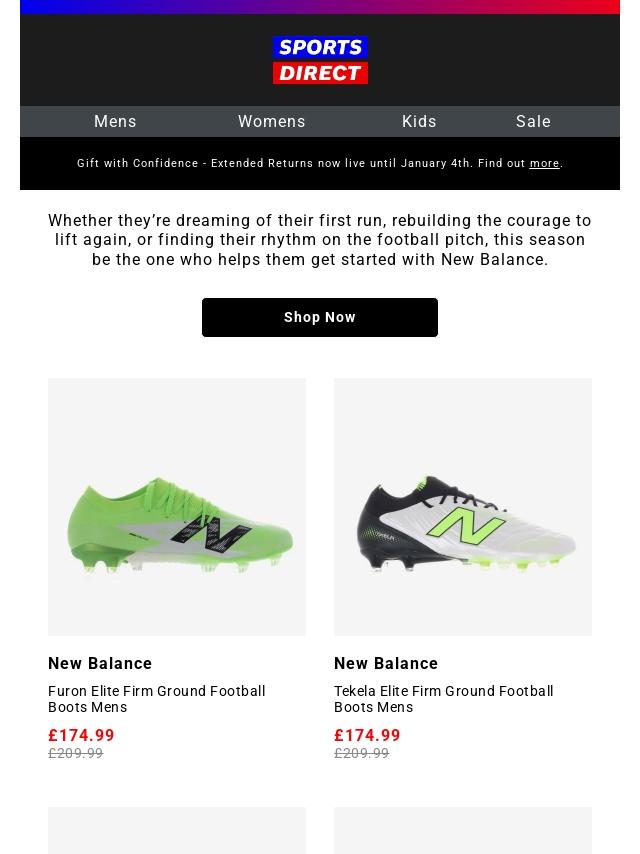Click the £174.99 price under Furon Elite
The width and height of the screenshot is (640, 854).
pyautogui.click(x=81, y=735)
